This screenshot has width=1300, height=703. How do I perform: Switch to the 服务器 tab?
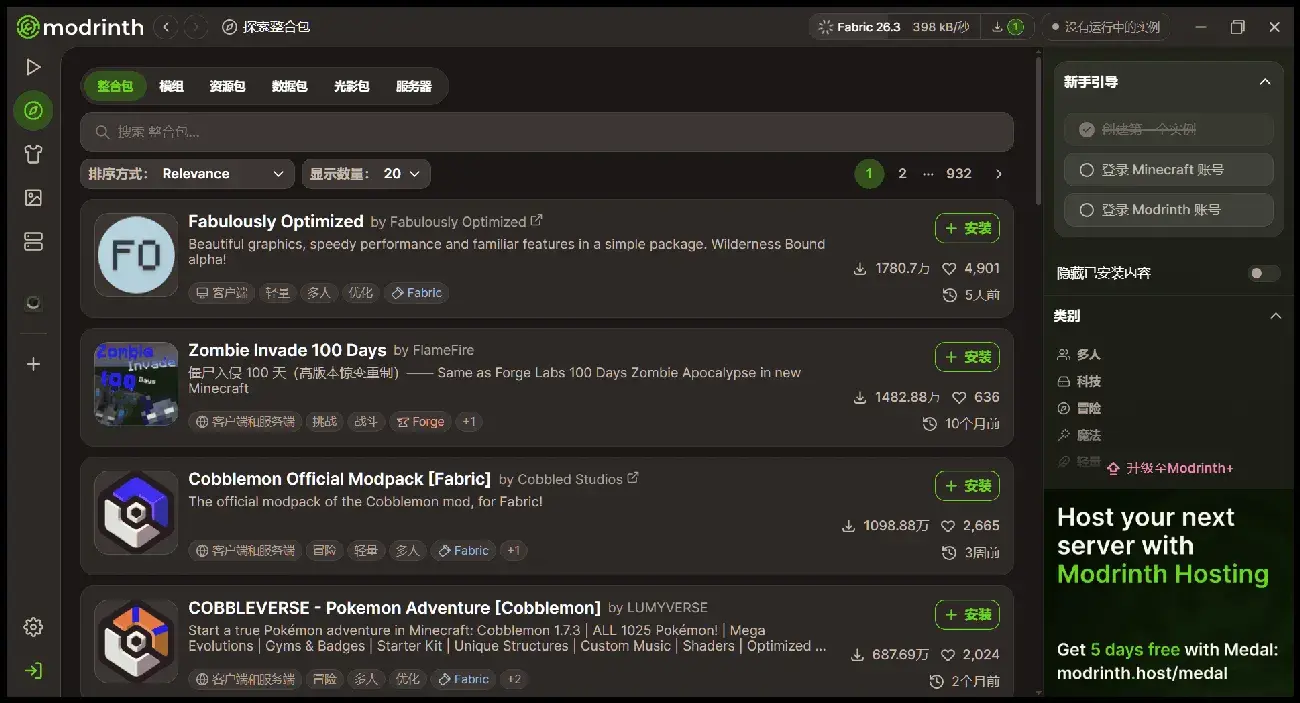[x=413, y=86]
